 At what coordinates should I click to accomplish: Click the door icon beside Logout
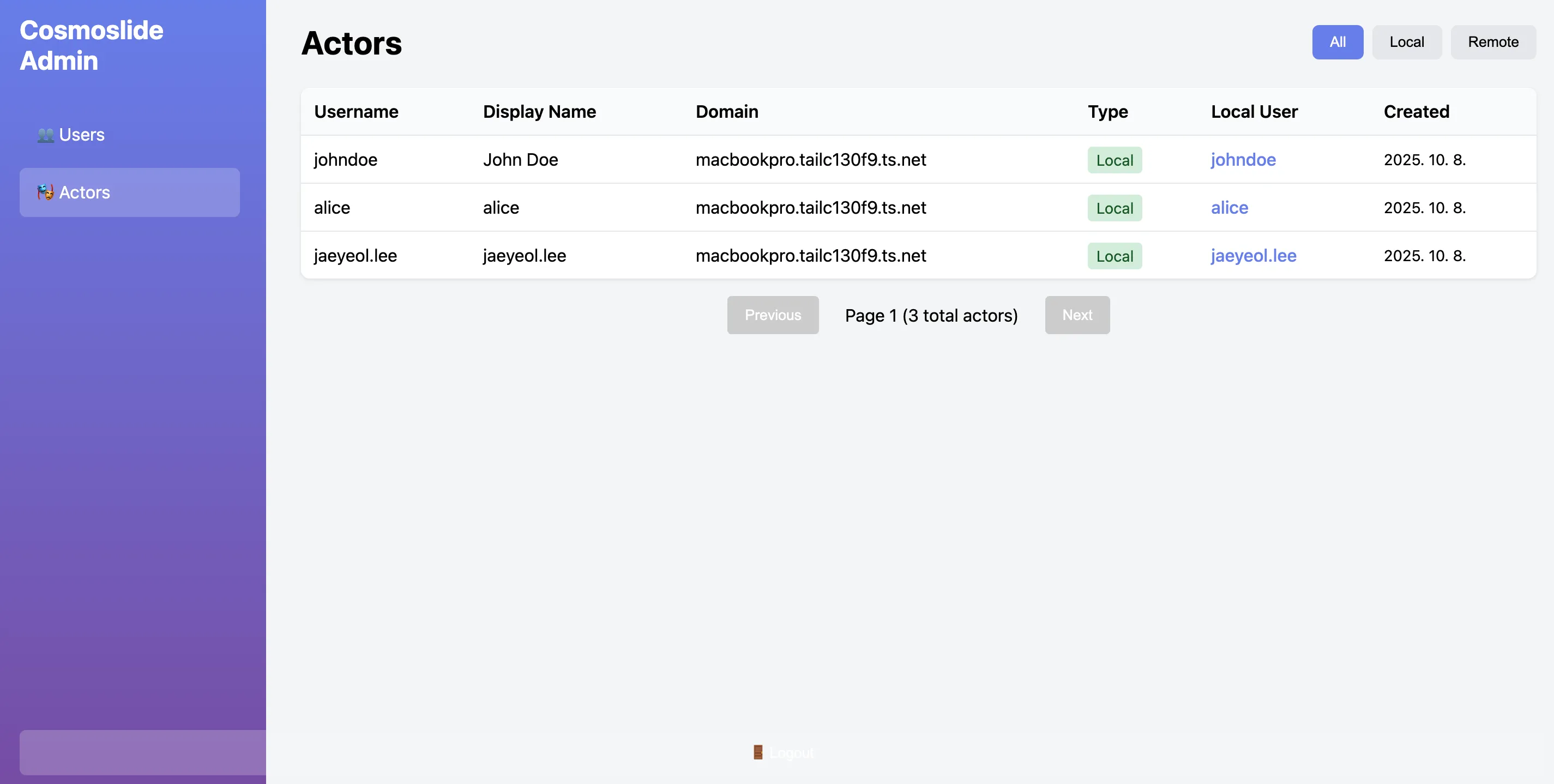click(x=758, y=752)
